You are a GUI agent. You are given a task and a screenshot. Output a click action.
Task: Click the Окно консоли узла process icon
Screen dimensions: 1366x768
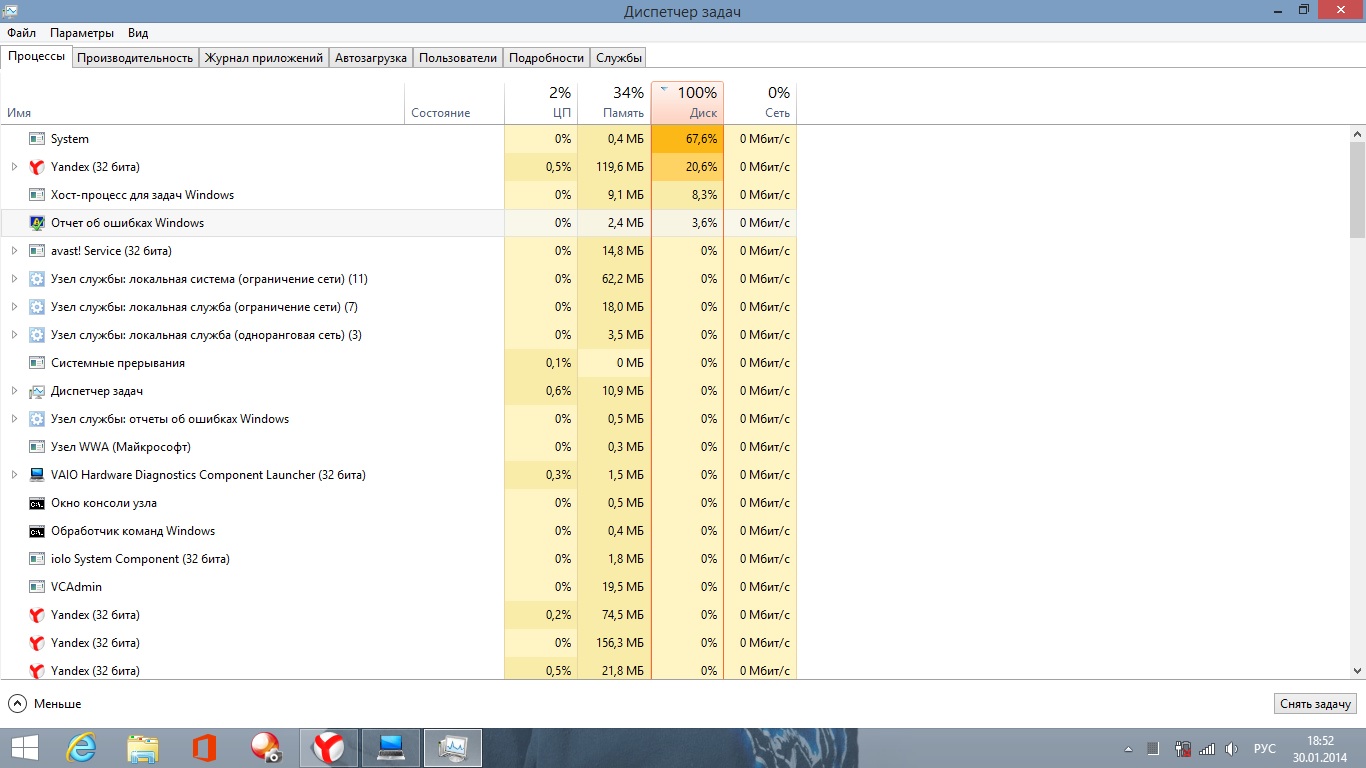(37, 503)
